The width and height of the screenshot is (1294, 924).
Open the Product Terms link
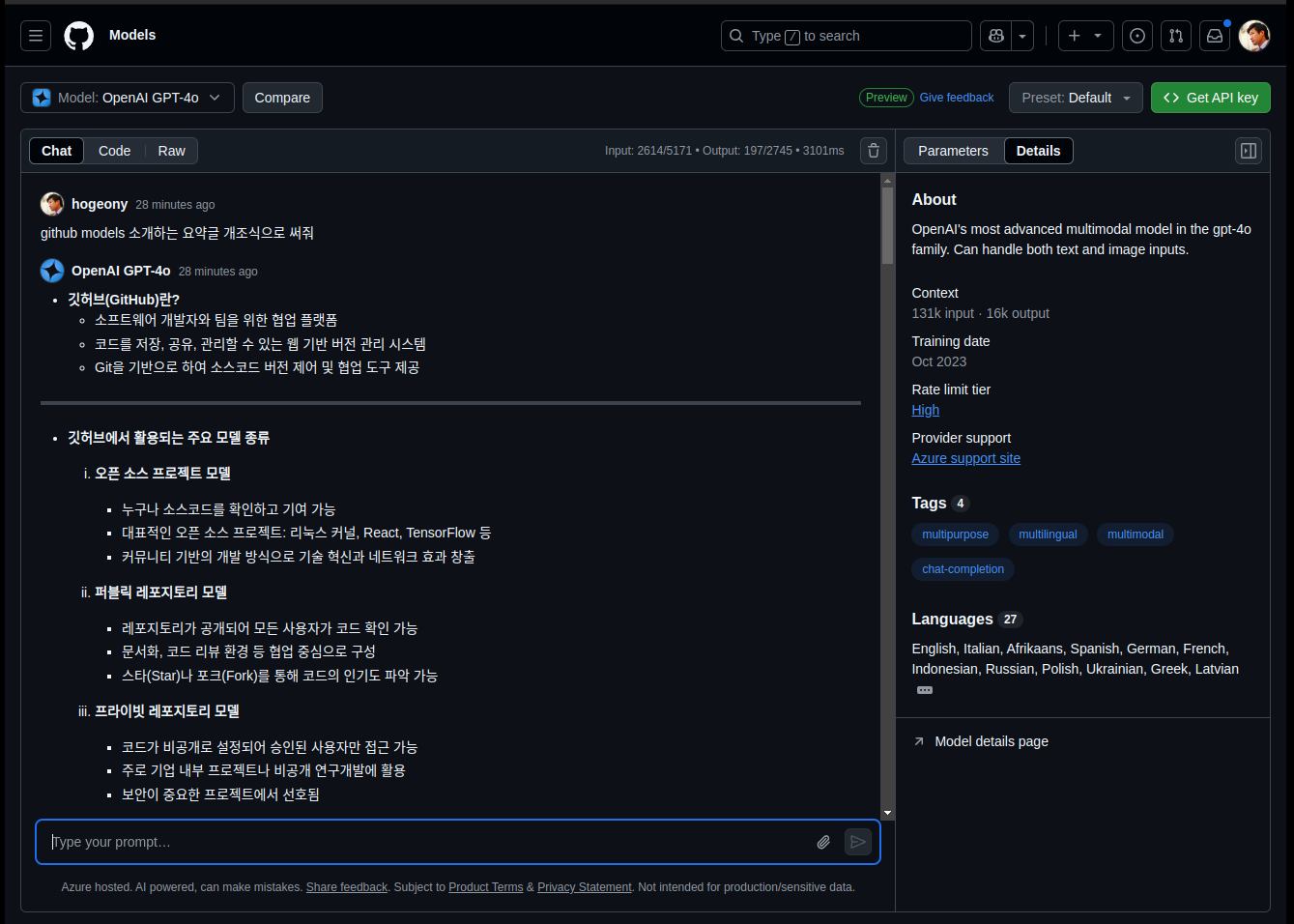tap(485, 887)
